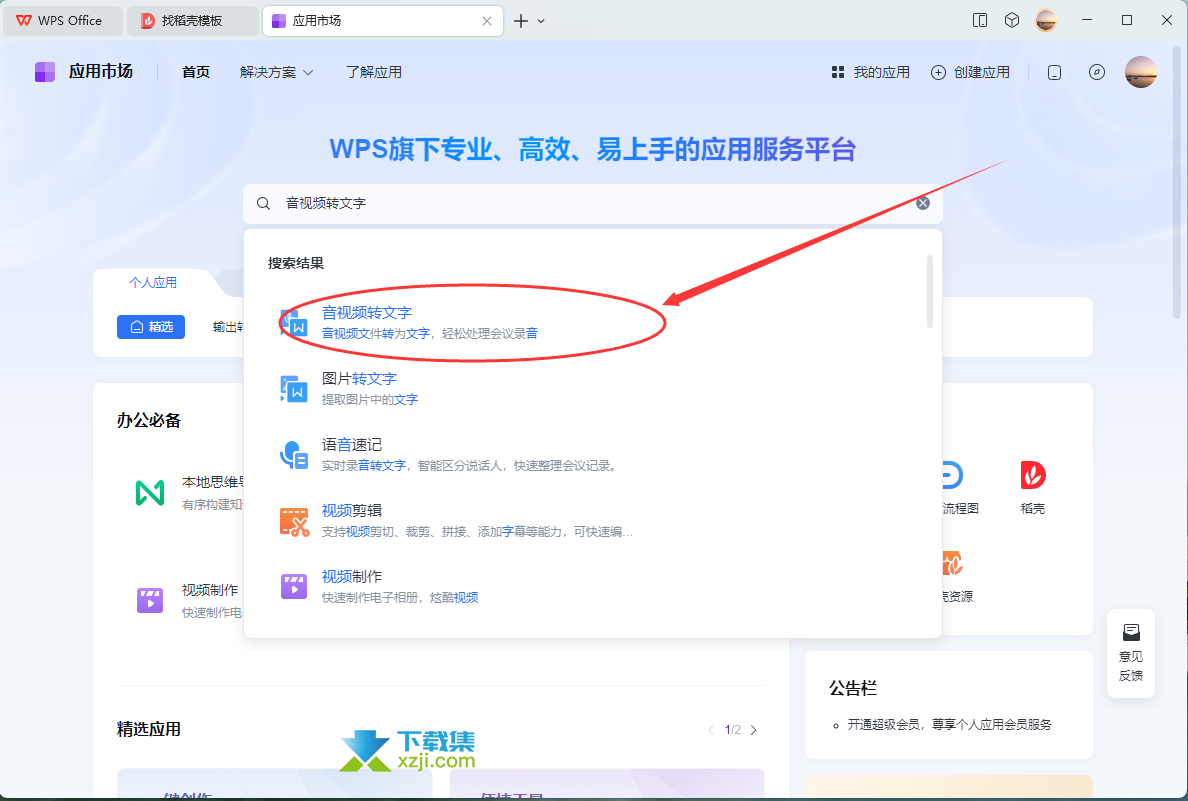Open the 视频制作 app icon under 办公必备

[150, 600]
